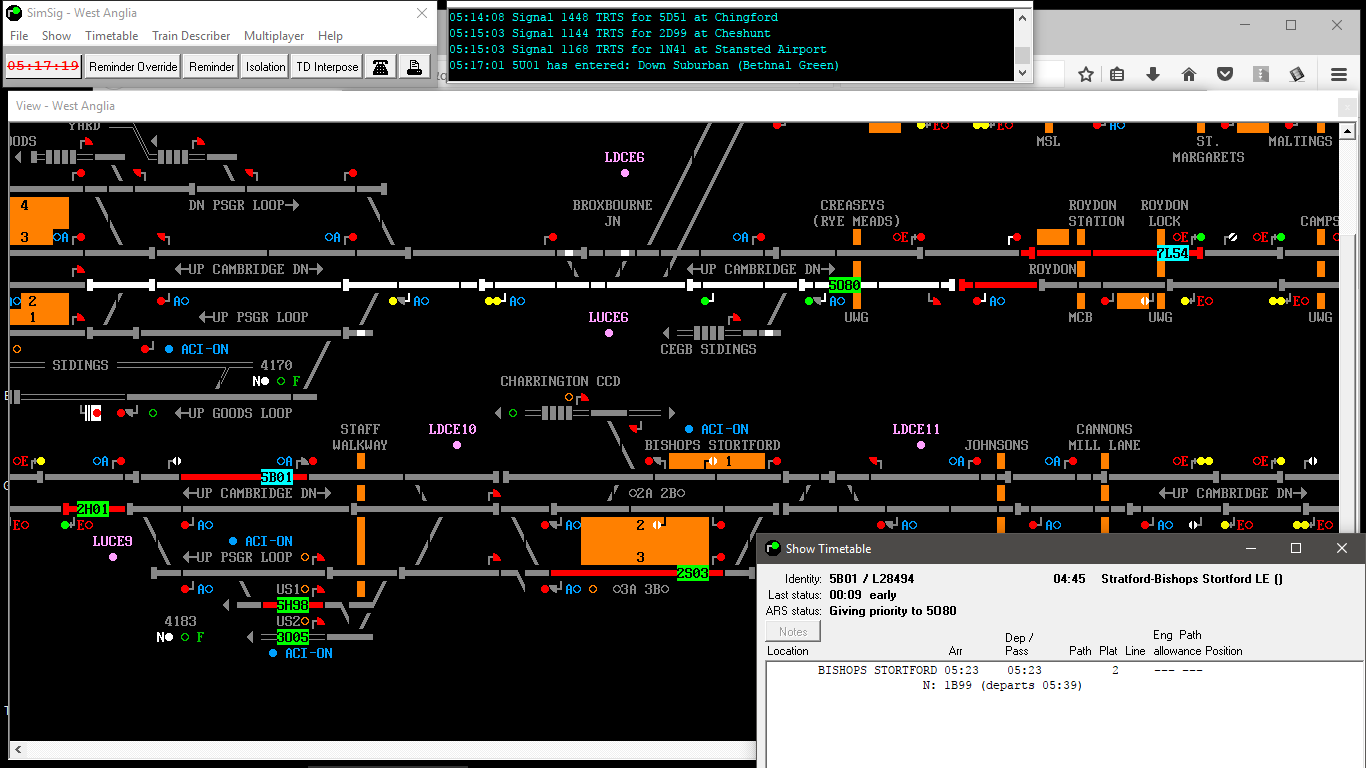
Task: Click the message log vertical scrollbar thumb
Action: (x=1022, y=55)
